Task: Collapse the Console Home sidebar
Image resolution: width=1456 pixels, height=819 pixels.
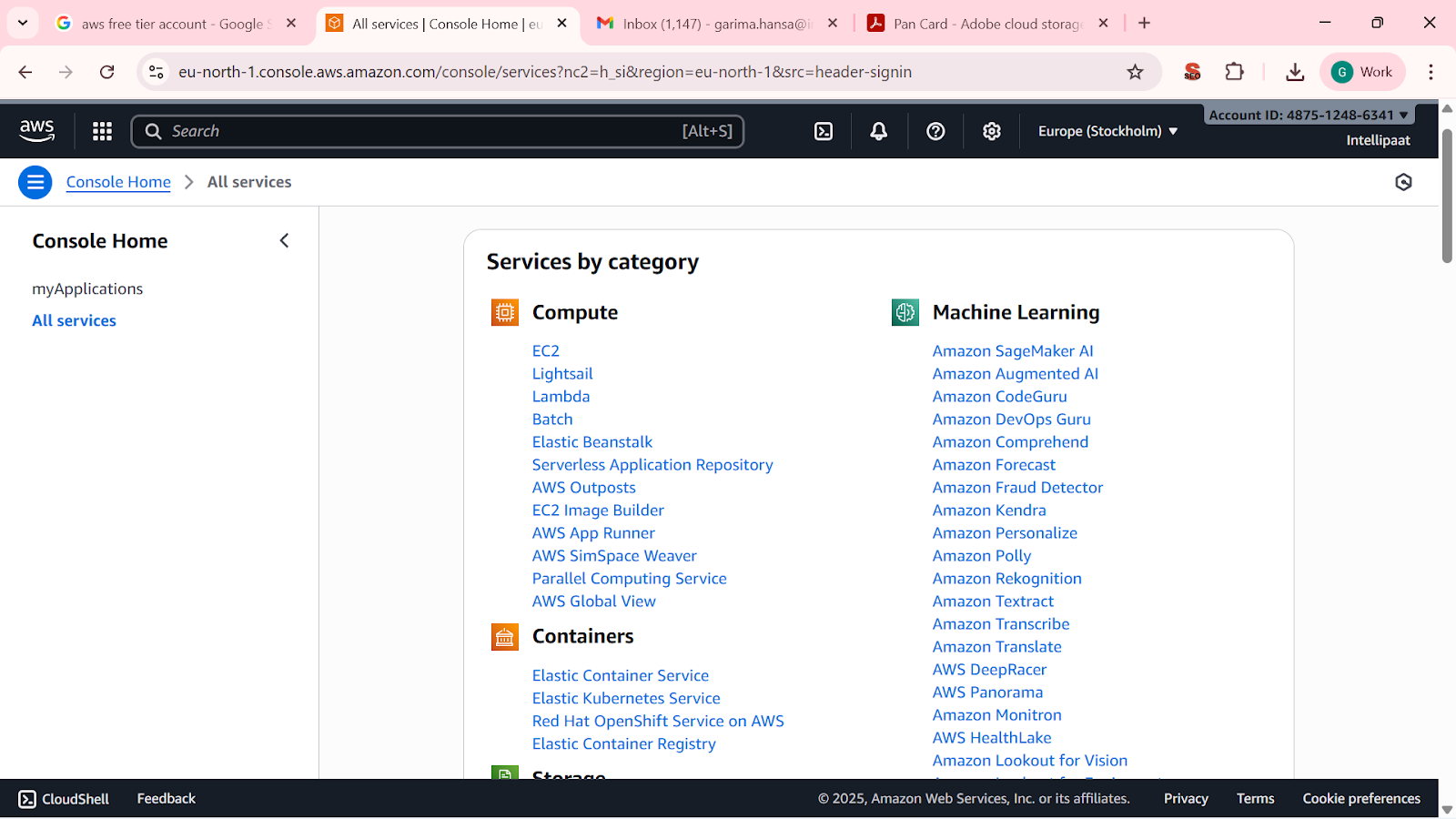Action: coord(284,240)
